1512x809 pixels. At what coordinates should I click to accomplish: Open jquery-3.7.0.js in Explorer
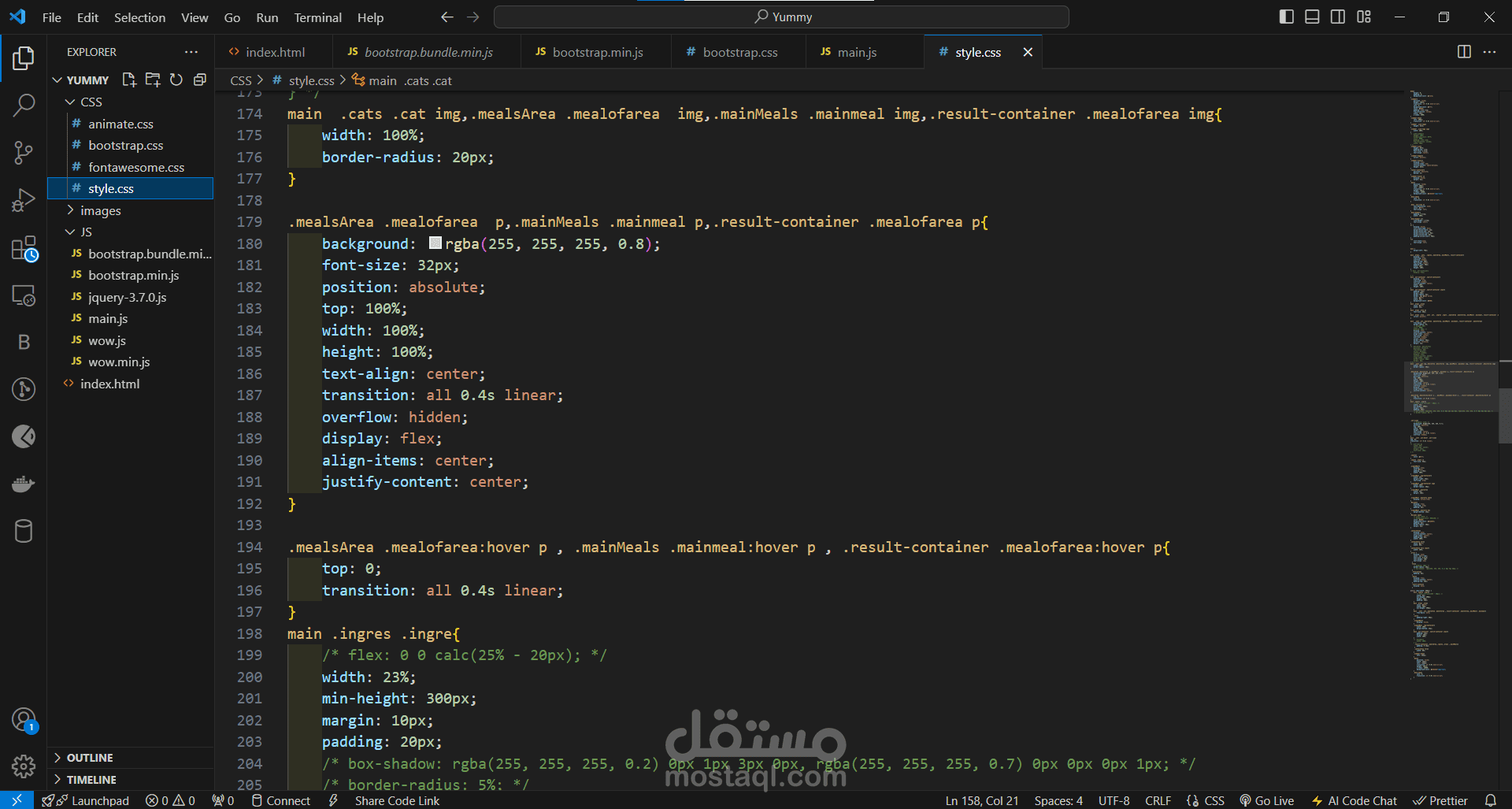coord(127,297)
